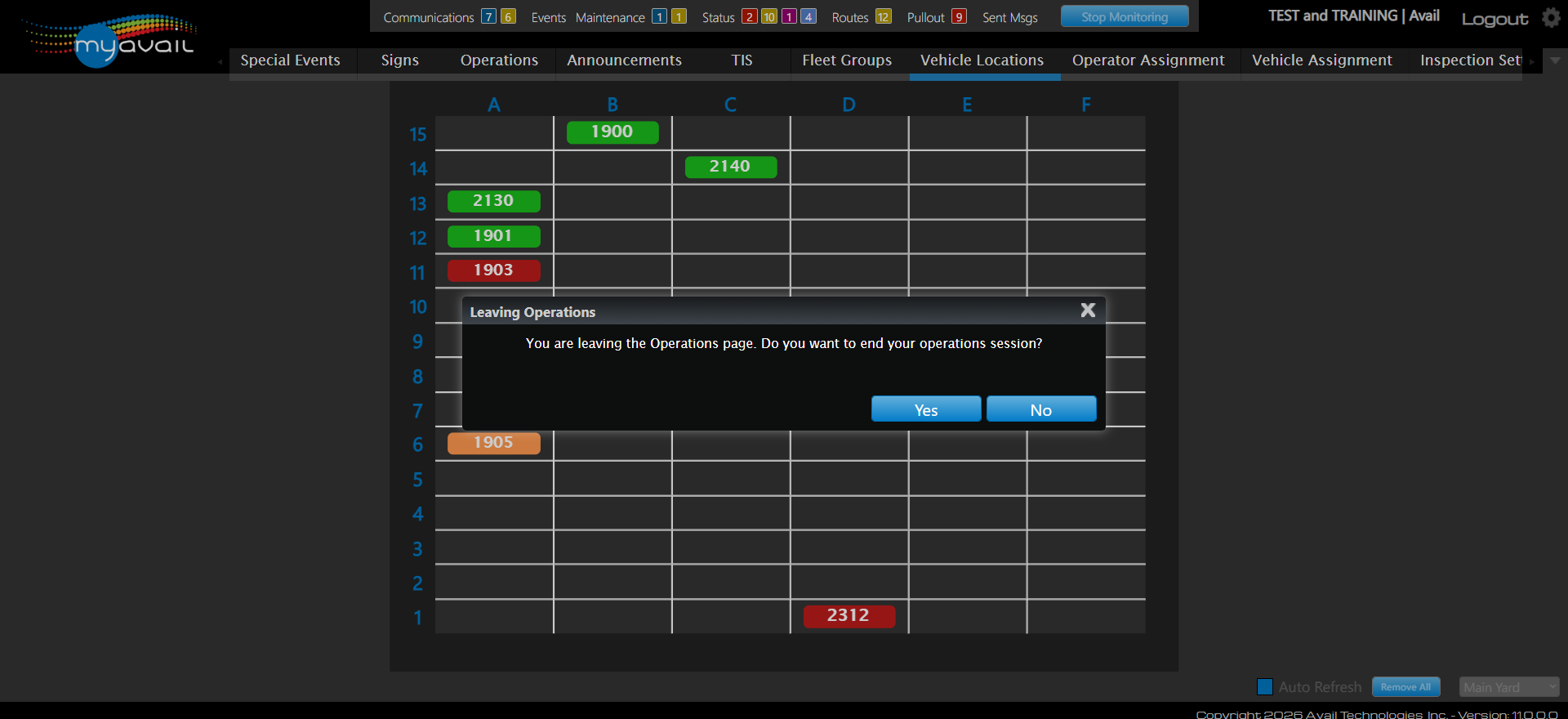Click the purple Status badge showing 1
1568x719 pixels.
789,17
